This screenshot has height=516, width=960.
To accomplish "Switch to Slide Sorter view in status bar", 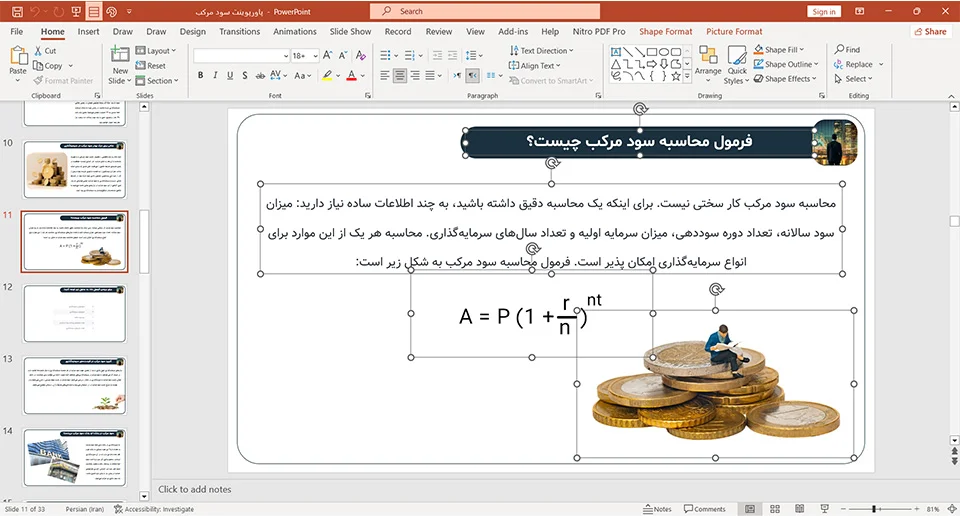I will coord(774,509).
